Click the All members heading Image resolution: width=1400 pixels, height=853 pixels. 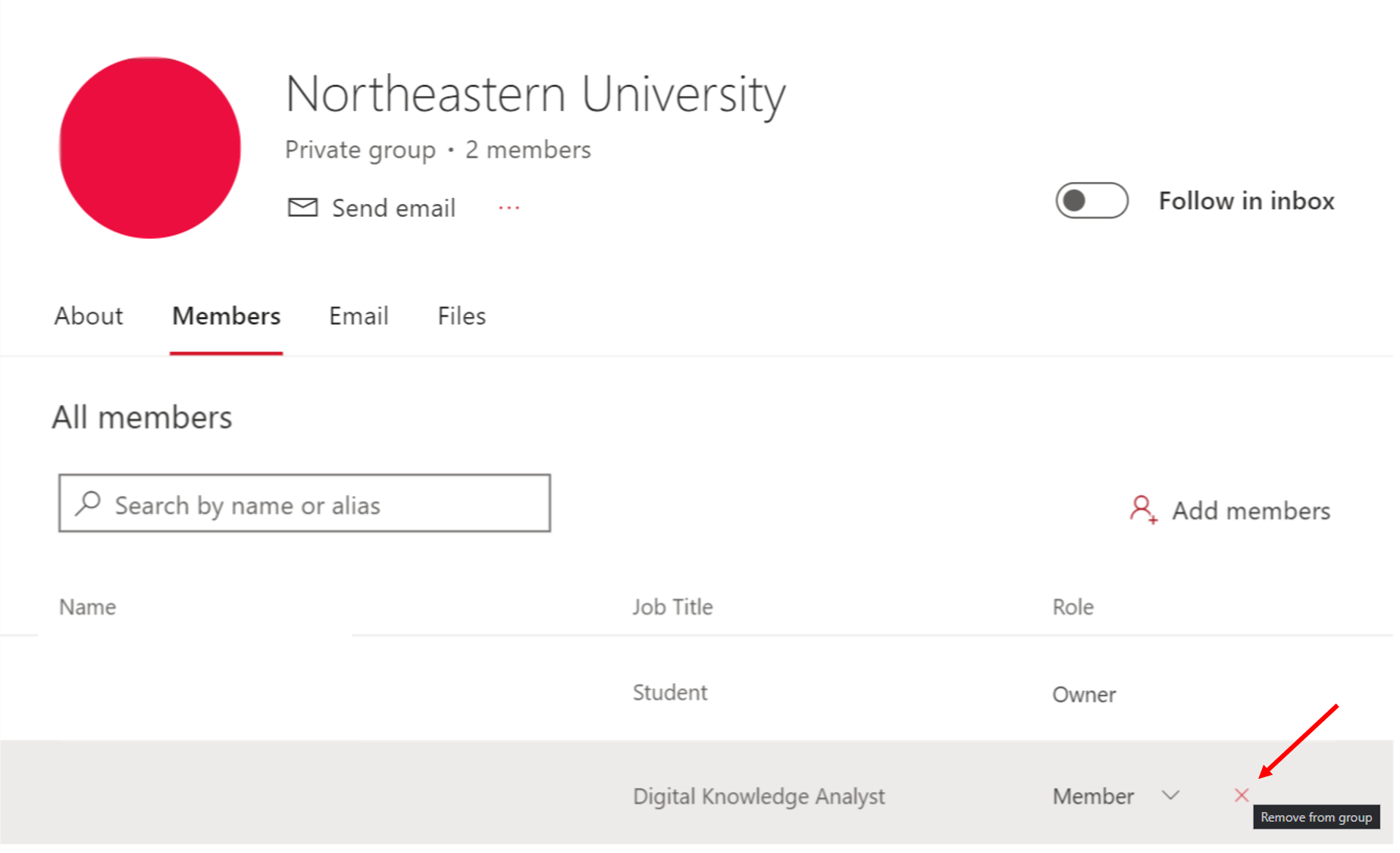(143, 418)
